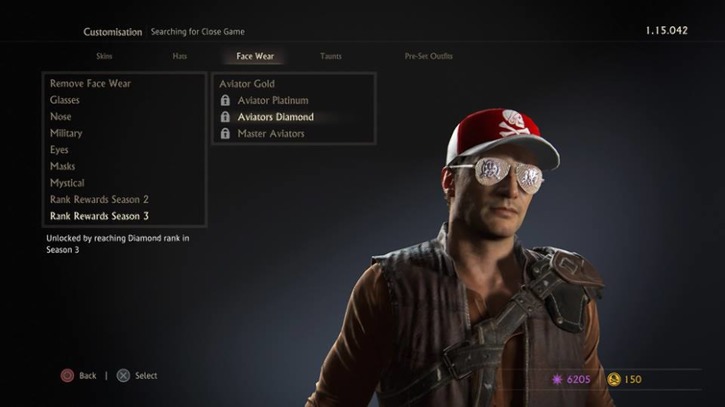
Task: Go to the Taunts tab
Action: coord(331,56)
